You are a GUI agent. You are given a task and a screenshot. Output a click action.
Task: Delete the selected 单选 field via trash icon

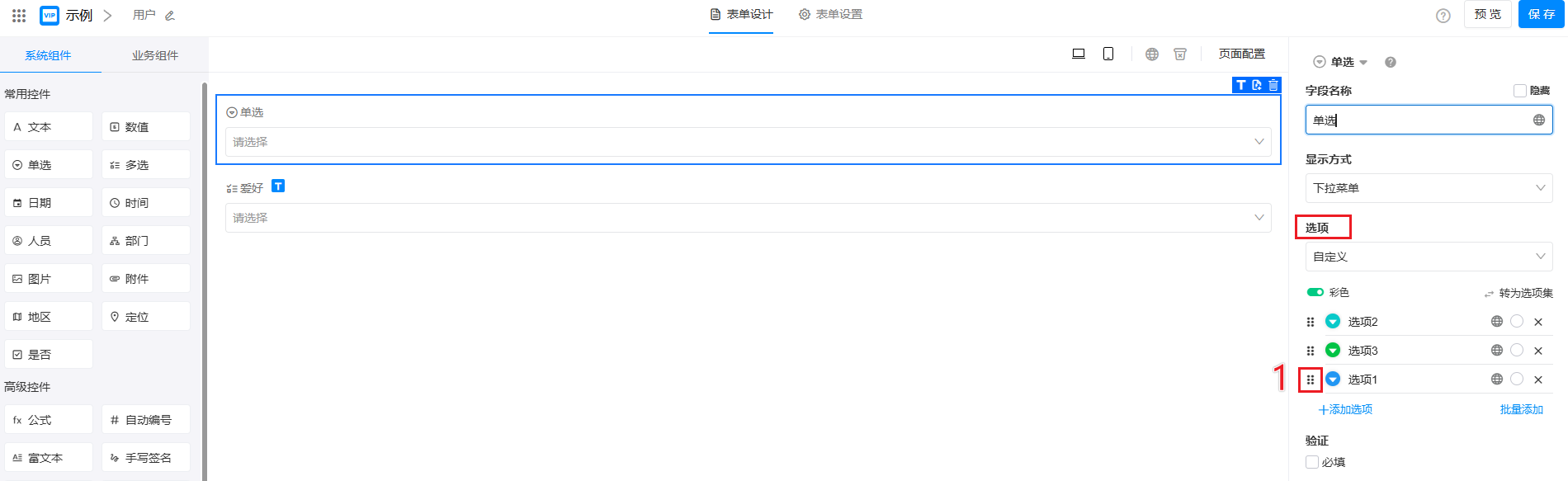(1273, 85)
